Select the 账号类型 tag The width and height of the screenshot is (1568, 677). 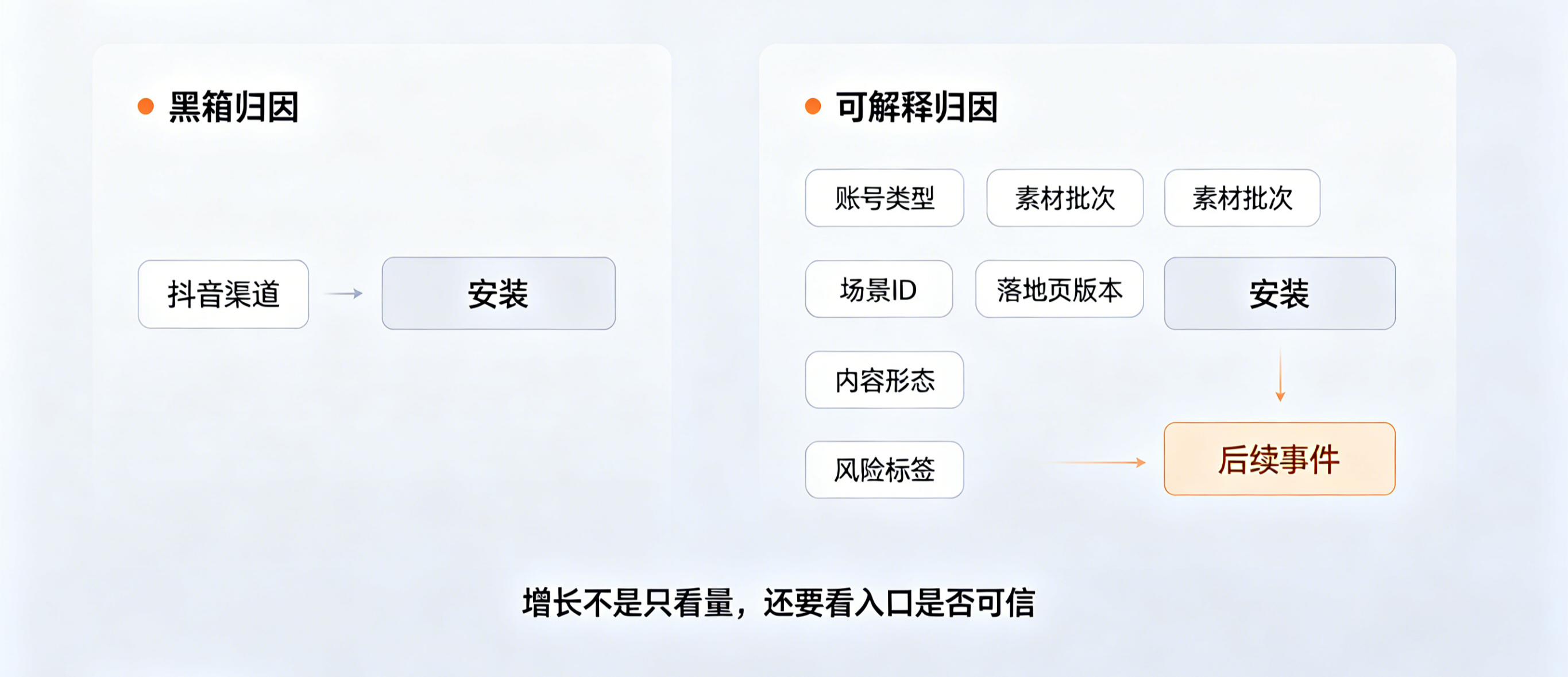click(884, 198)
